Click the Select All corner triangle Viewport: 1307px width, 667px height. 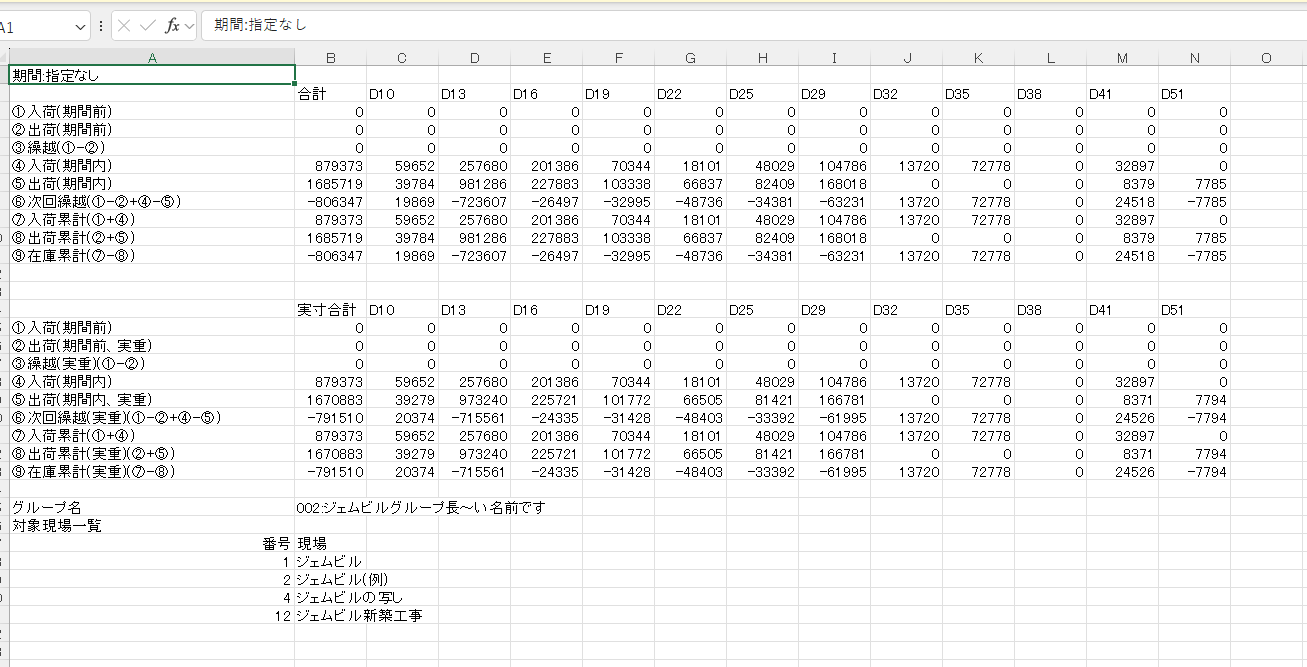[4, 58]
